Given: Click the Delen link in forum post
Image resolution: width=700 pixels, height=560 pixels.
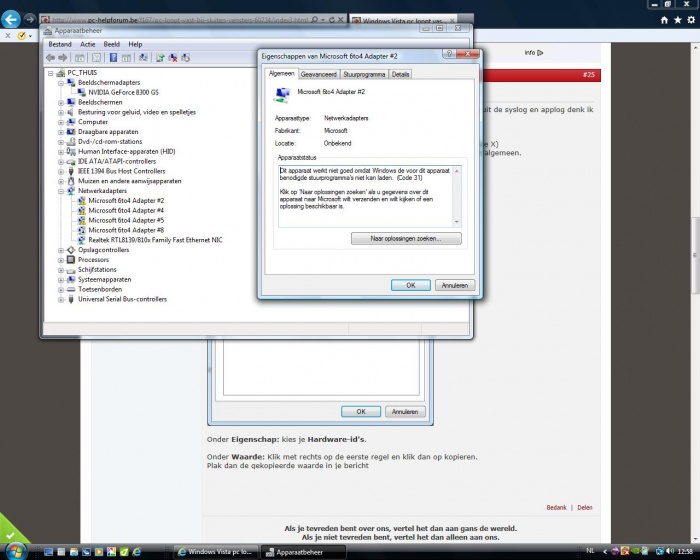Looking at the screenshot, I should [585, 507].
